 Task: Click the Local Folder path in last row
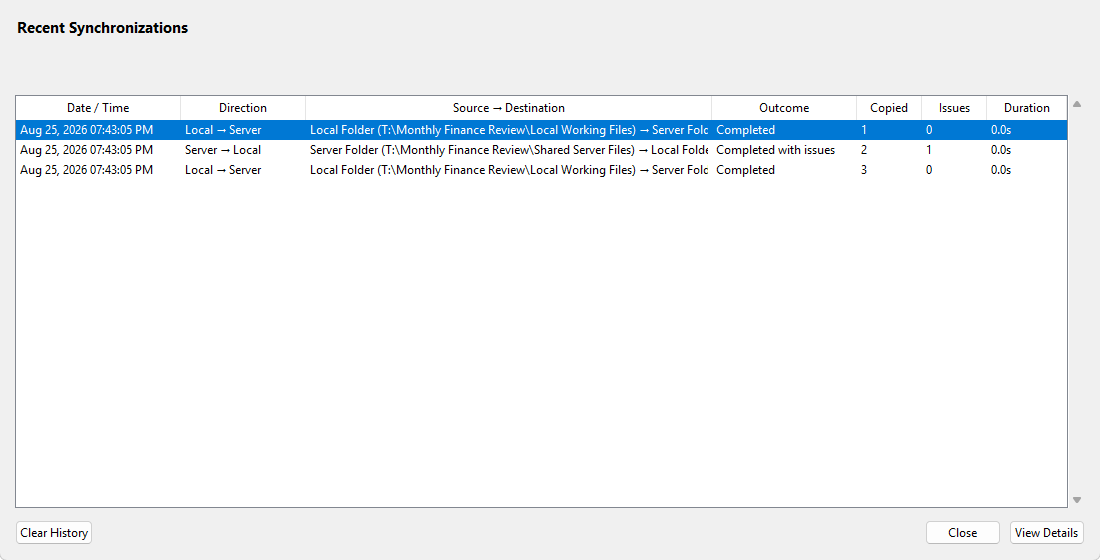point(509,170)
